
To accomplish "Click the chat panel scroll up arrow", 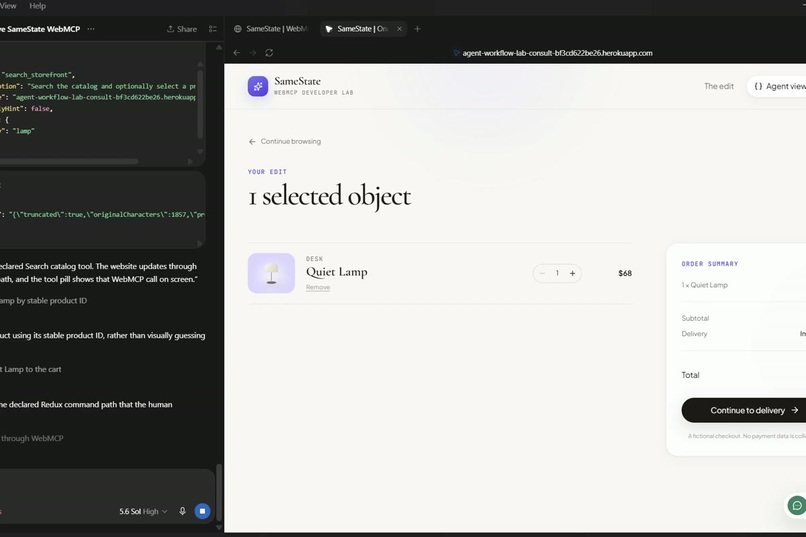I will coord(219,47).
